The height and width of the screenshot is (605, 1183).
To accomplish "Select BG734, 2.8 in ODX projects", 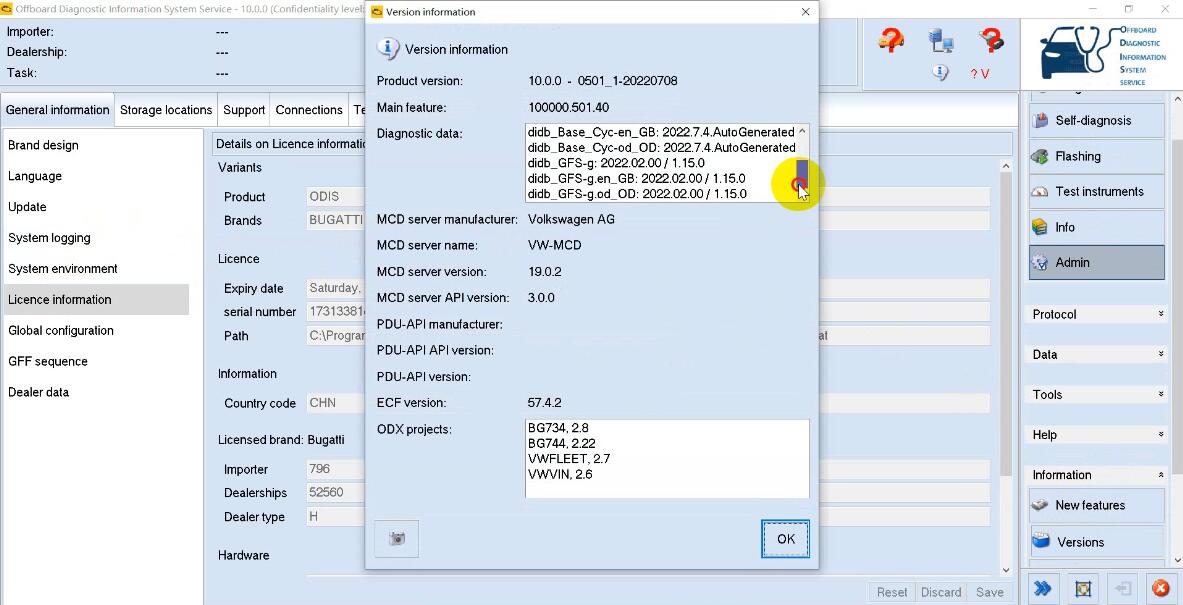I will [x=558, y=428].
